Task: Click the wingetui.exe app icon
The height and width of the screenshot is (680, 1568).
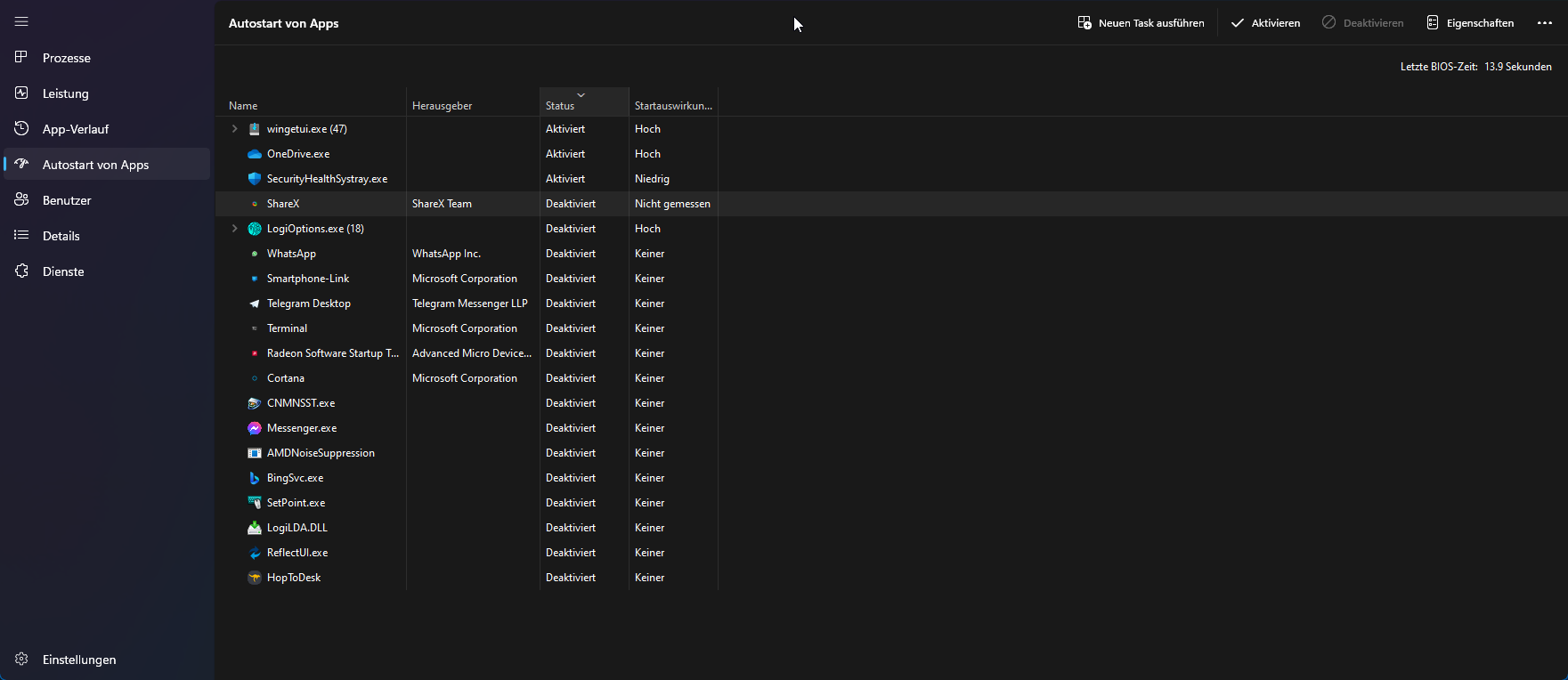Action: coord(255,129)
